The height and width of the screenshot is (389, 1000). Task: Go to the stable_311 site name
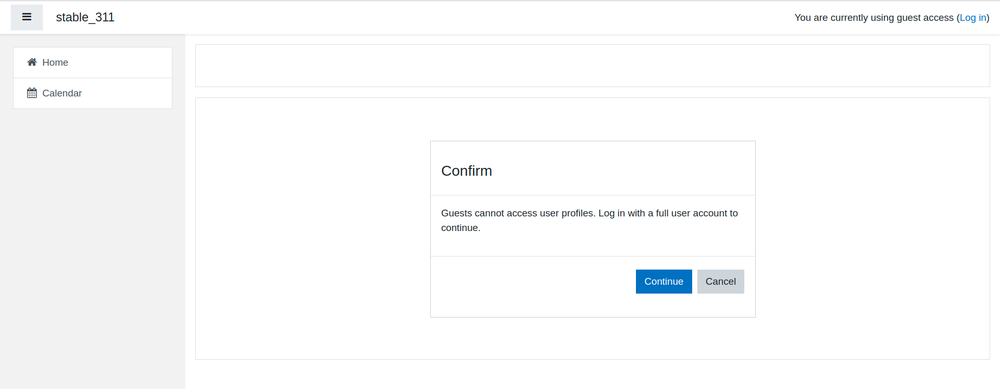[85, 17]
